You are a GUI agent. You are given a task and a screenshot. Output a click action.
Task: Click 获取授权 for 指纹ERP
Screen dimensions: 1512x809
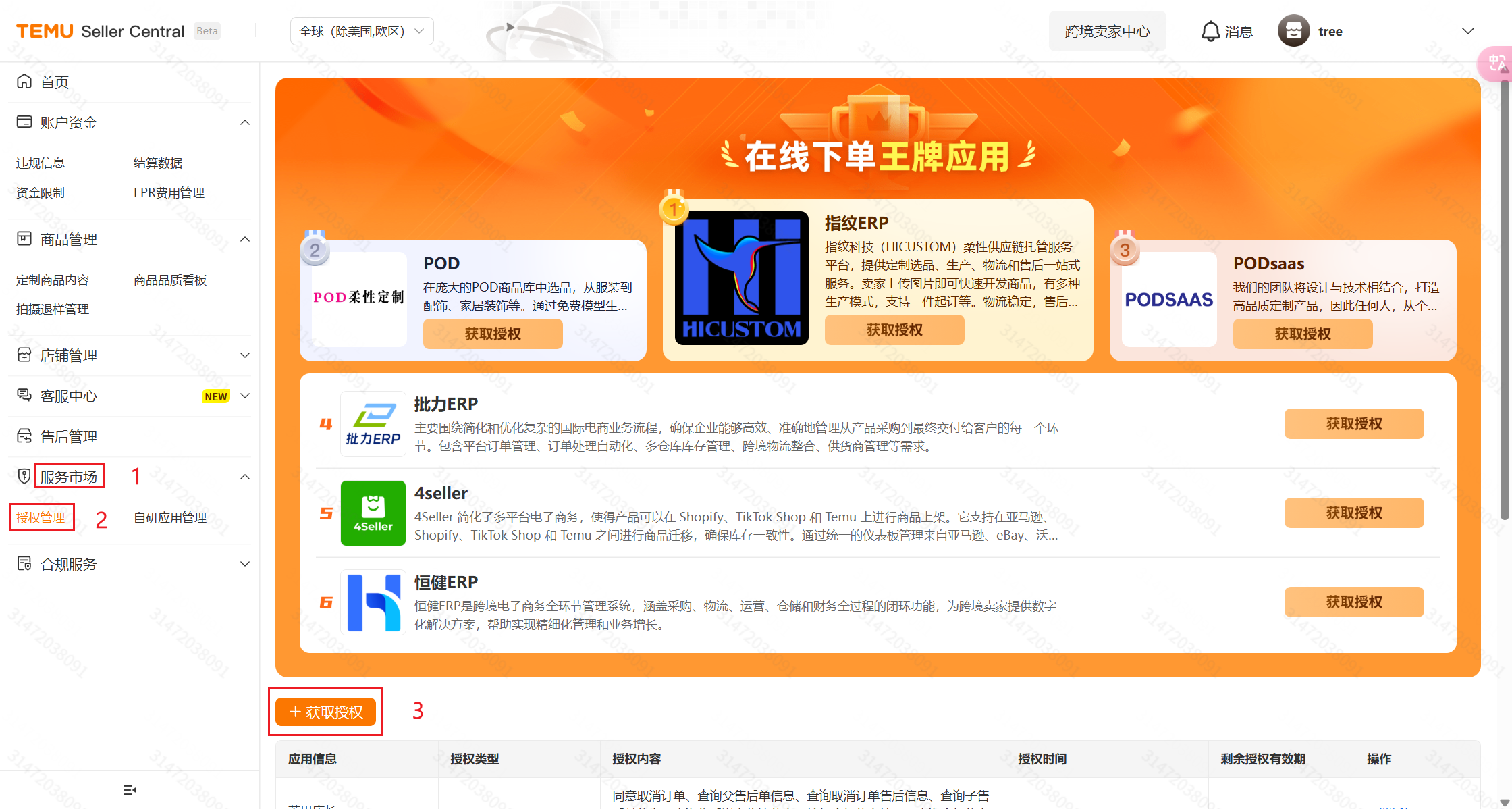(894, 330)
